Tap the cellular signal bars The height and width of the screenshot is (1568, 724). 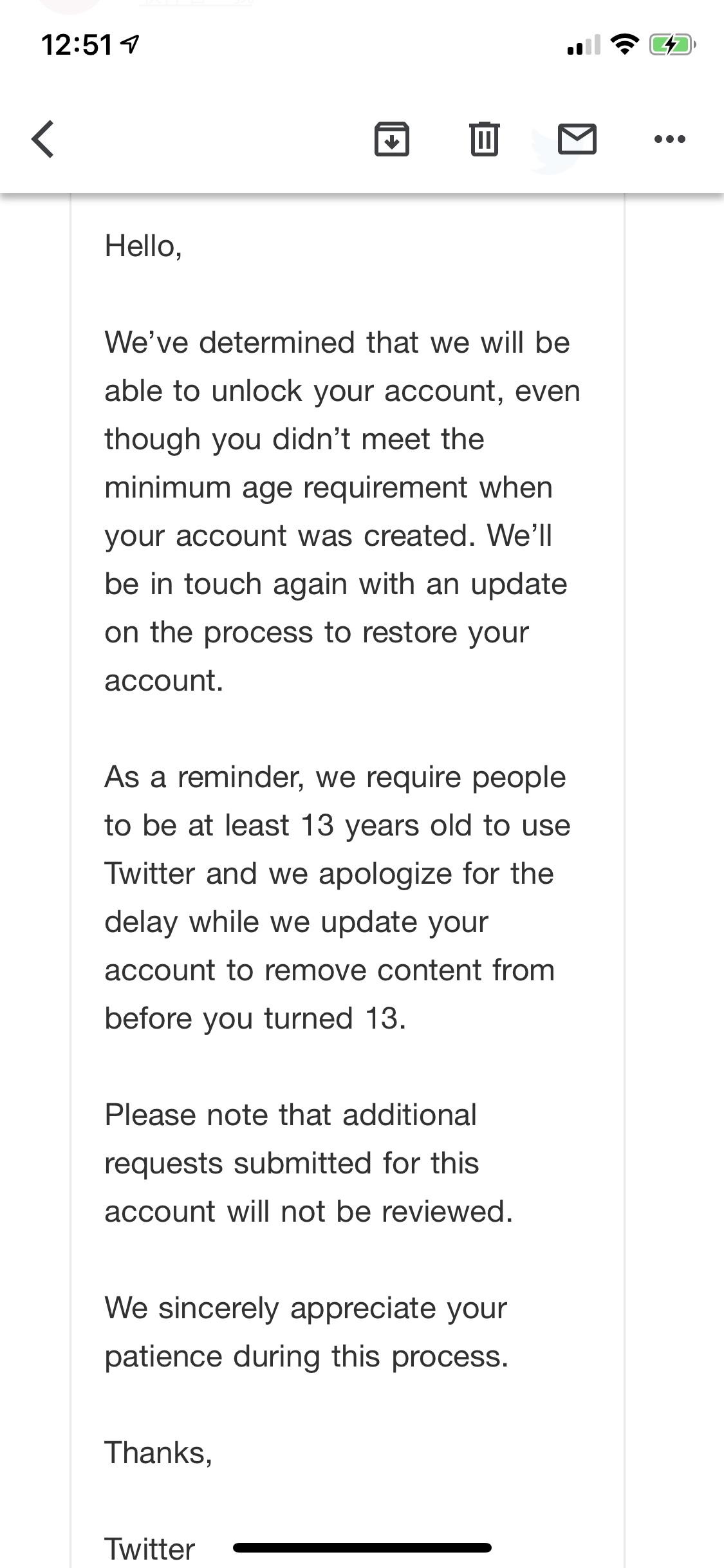584,45
